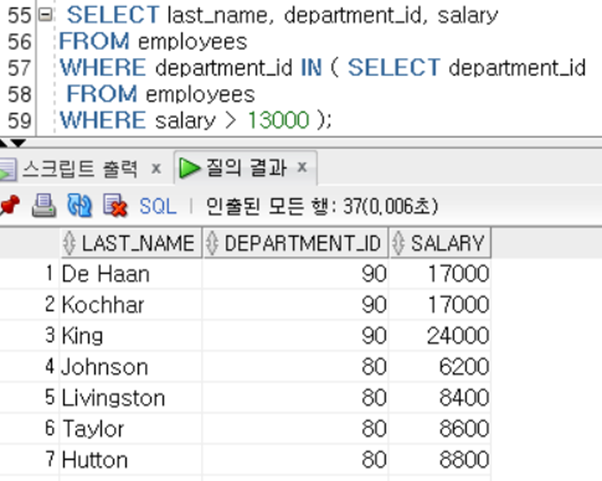Click the script output tab's icon
Screen dimensions: 602x481
8,169
